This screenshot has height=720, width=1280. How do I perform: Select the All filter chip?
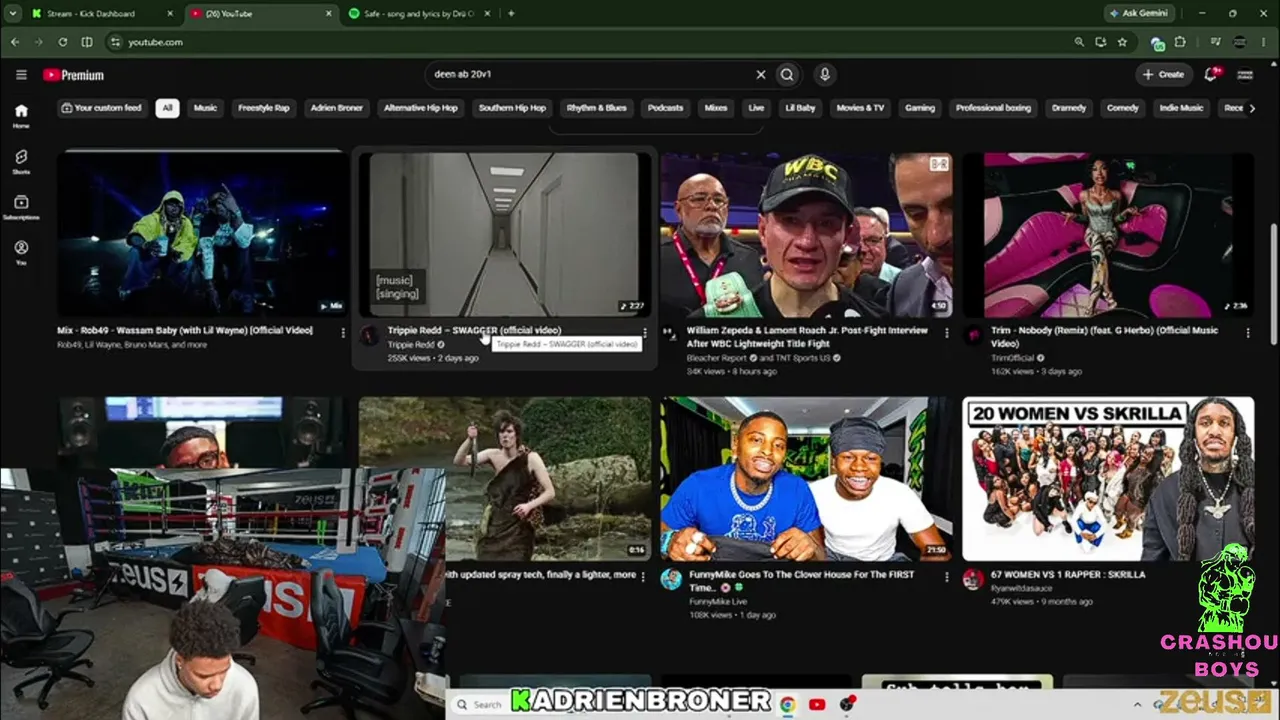point(167,108)
